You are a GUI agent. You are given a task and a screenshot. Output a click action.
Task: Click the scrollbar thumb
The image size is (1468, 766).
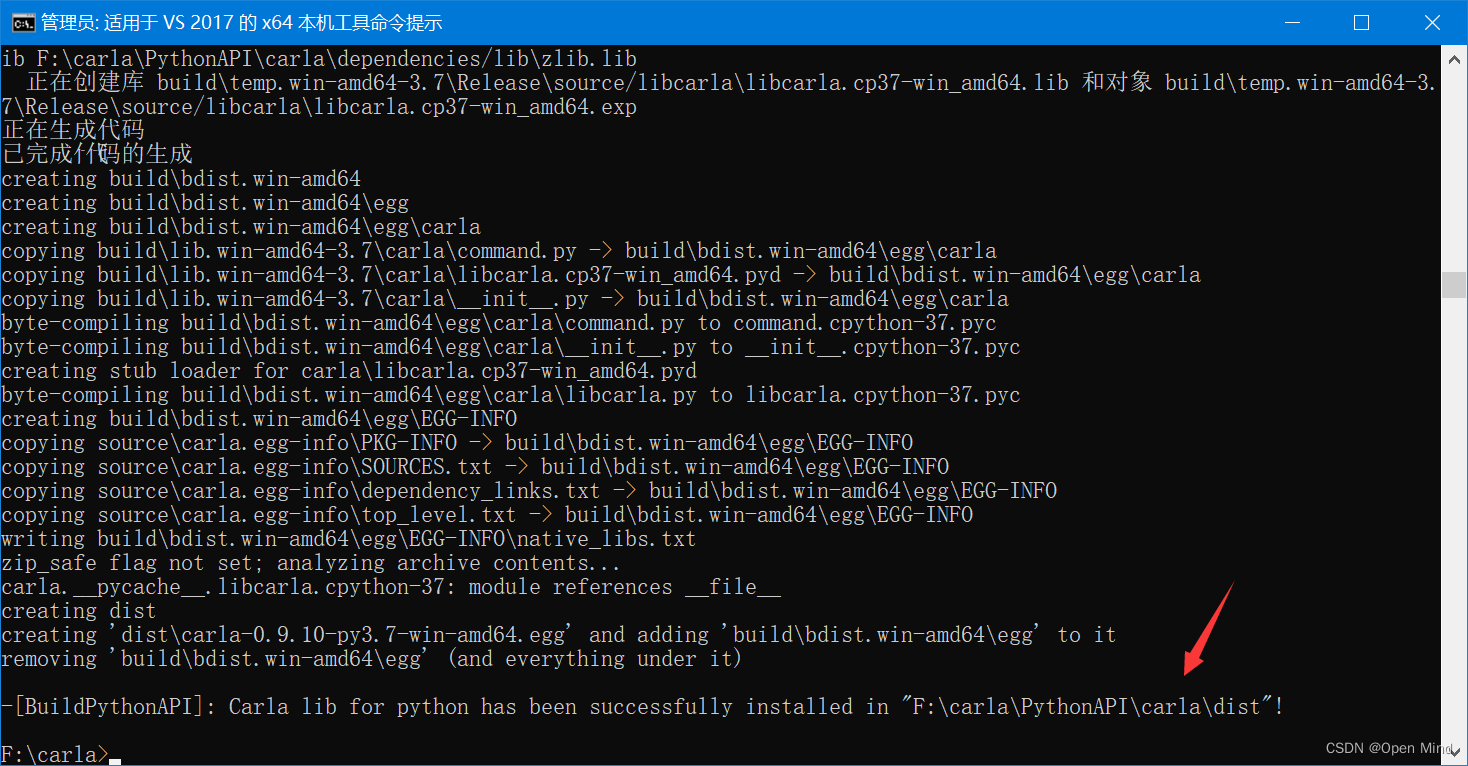click(x=1455, y=285)
